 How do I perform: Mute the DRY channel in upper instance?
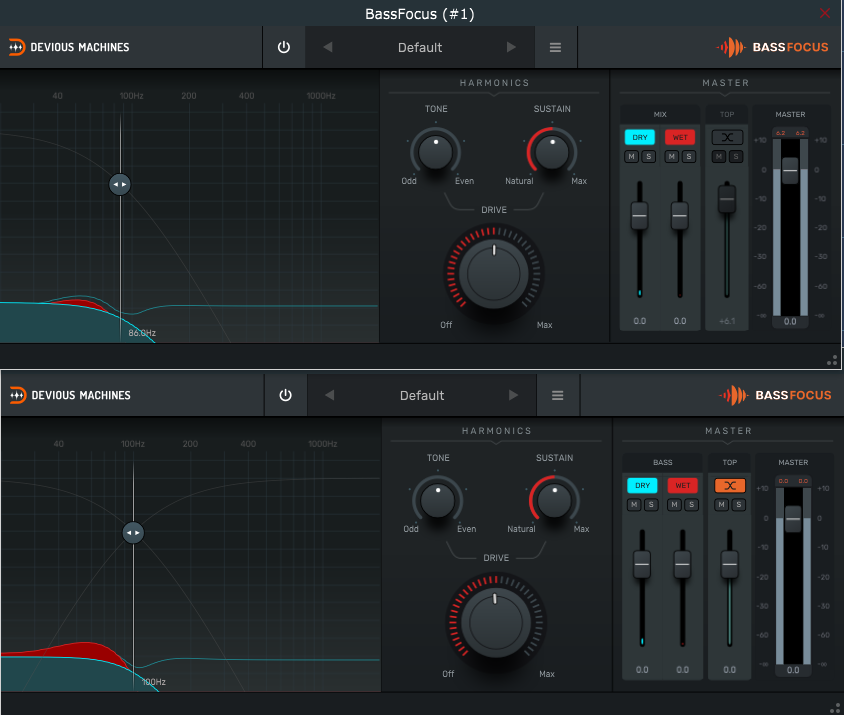tap(631, 157)
